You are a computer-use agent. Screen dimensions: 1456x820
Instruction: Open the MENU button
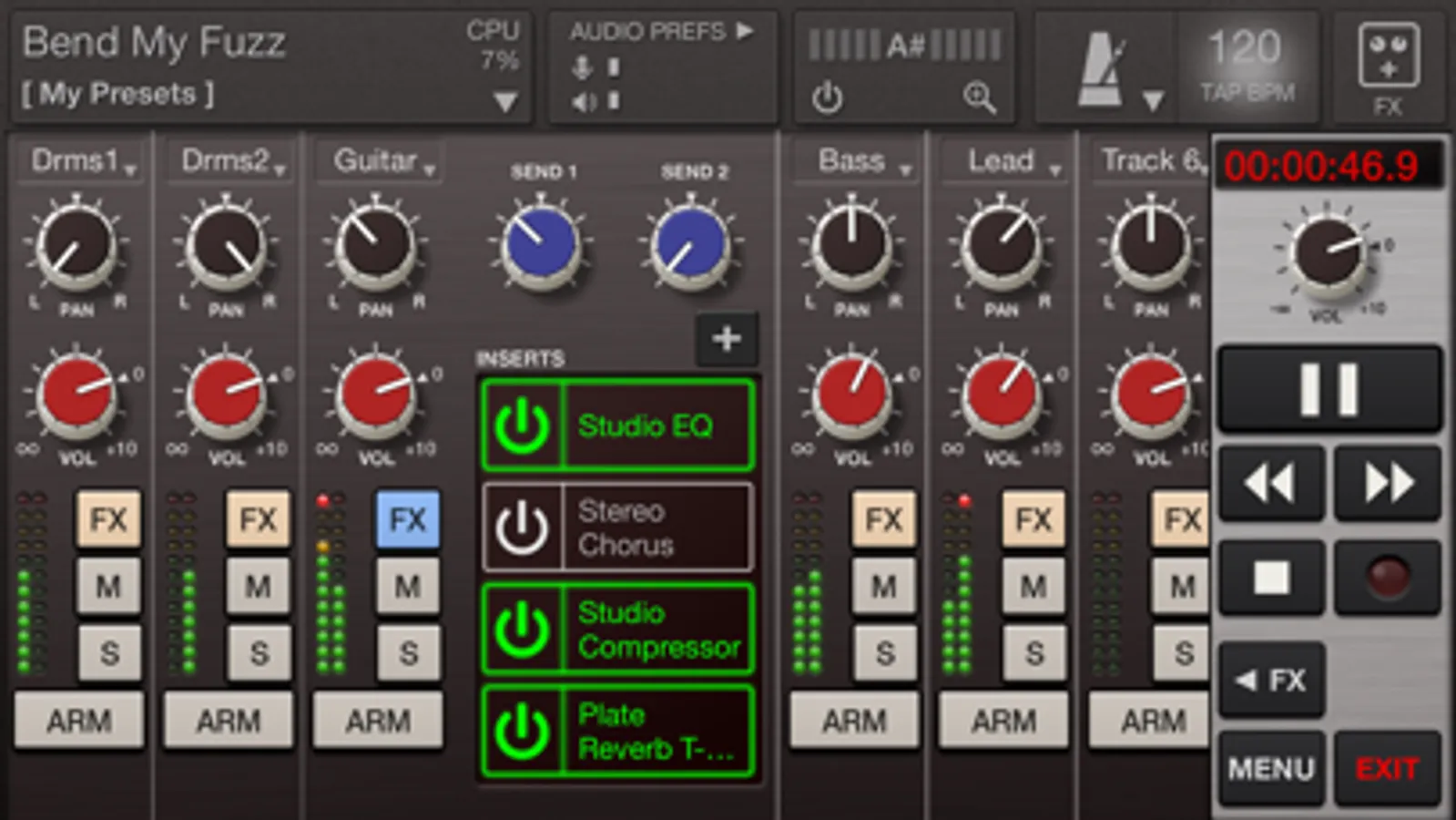(x=1271, y=768)
